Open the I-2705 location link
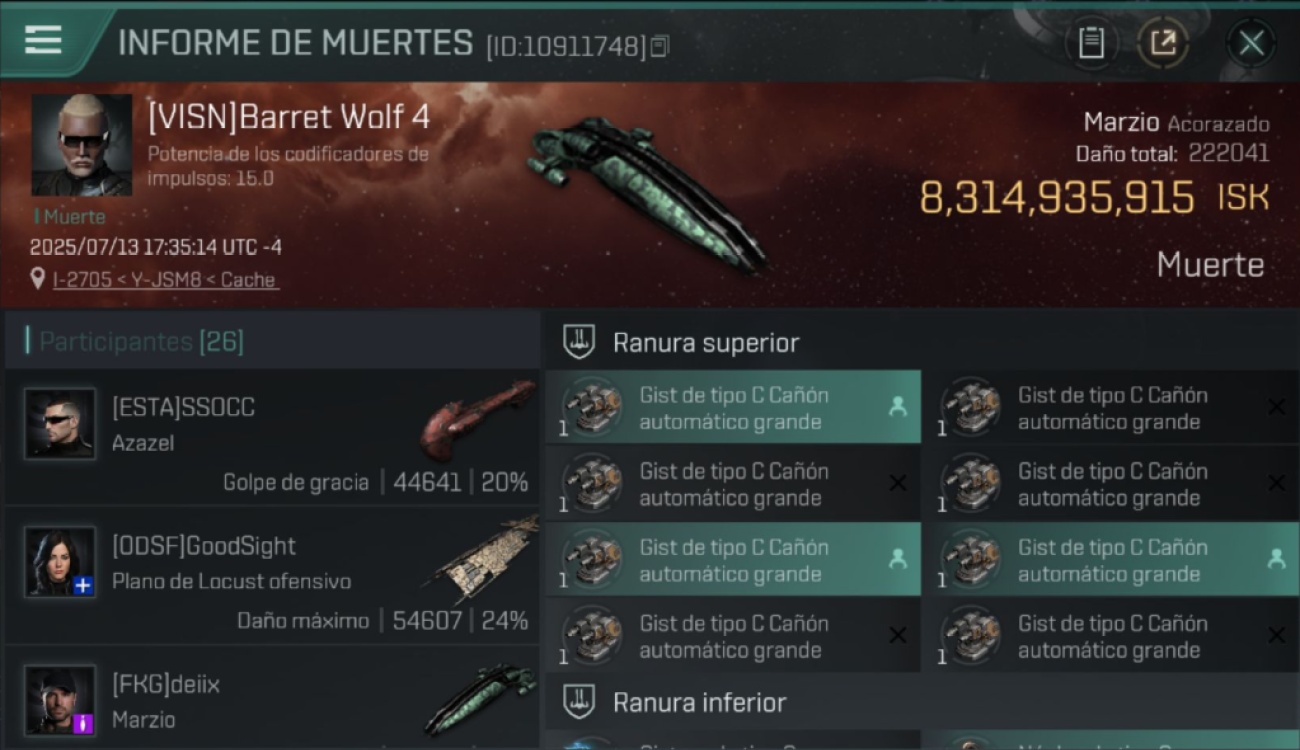 point(165,280)
